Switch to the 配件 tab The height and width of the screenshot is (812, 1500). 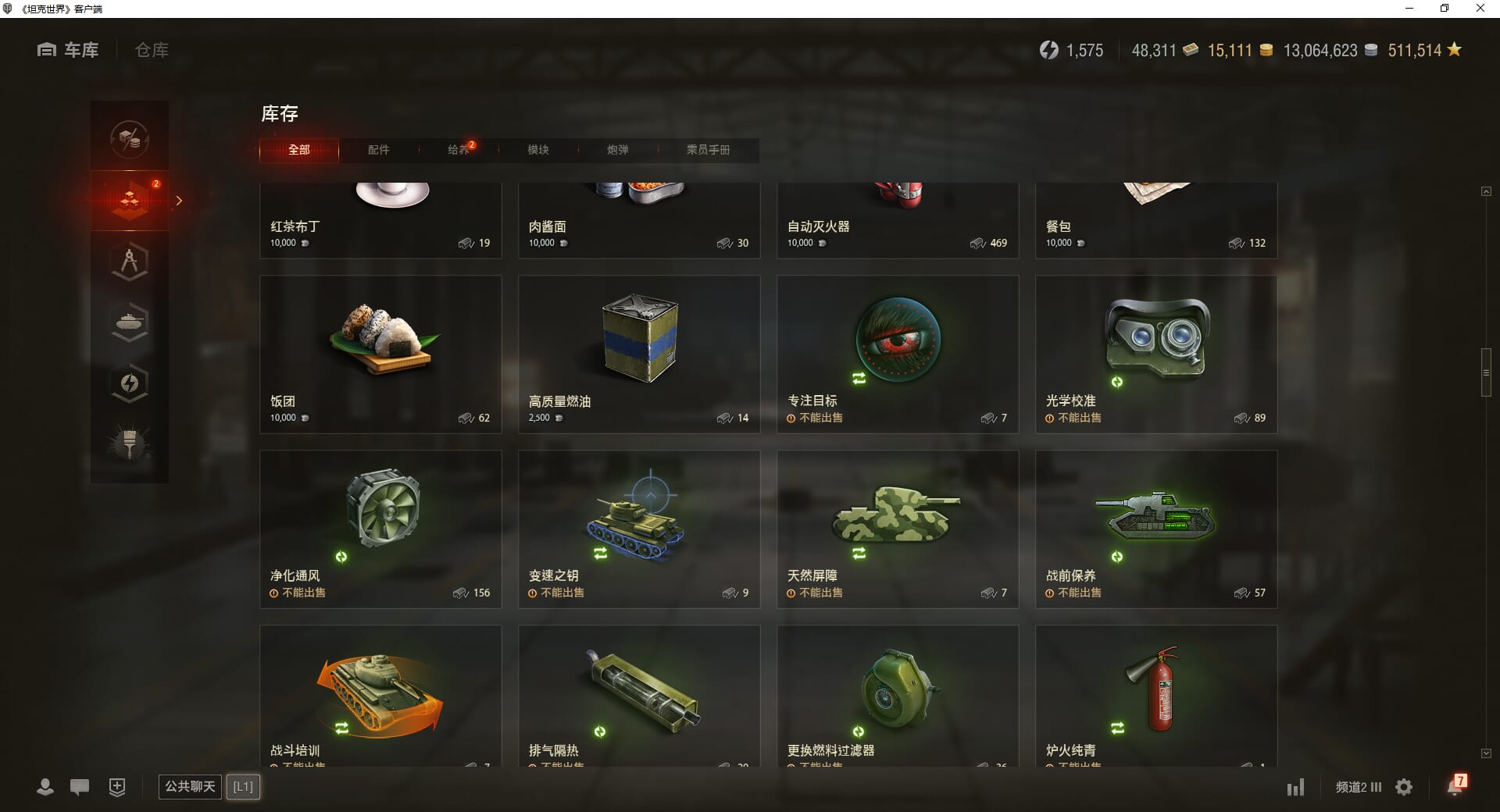coord(379,150)
